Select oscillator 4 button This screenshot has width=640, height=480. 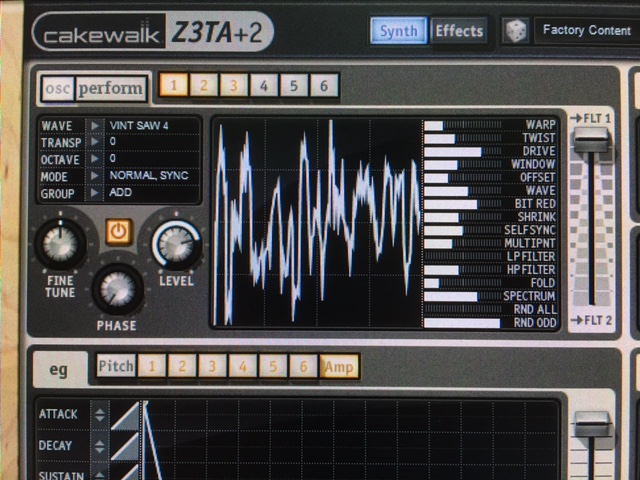point(264,86)
